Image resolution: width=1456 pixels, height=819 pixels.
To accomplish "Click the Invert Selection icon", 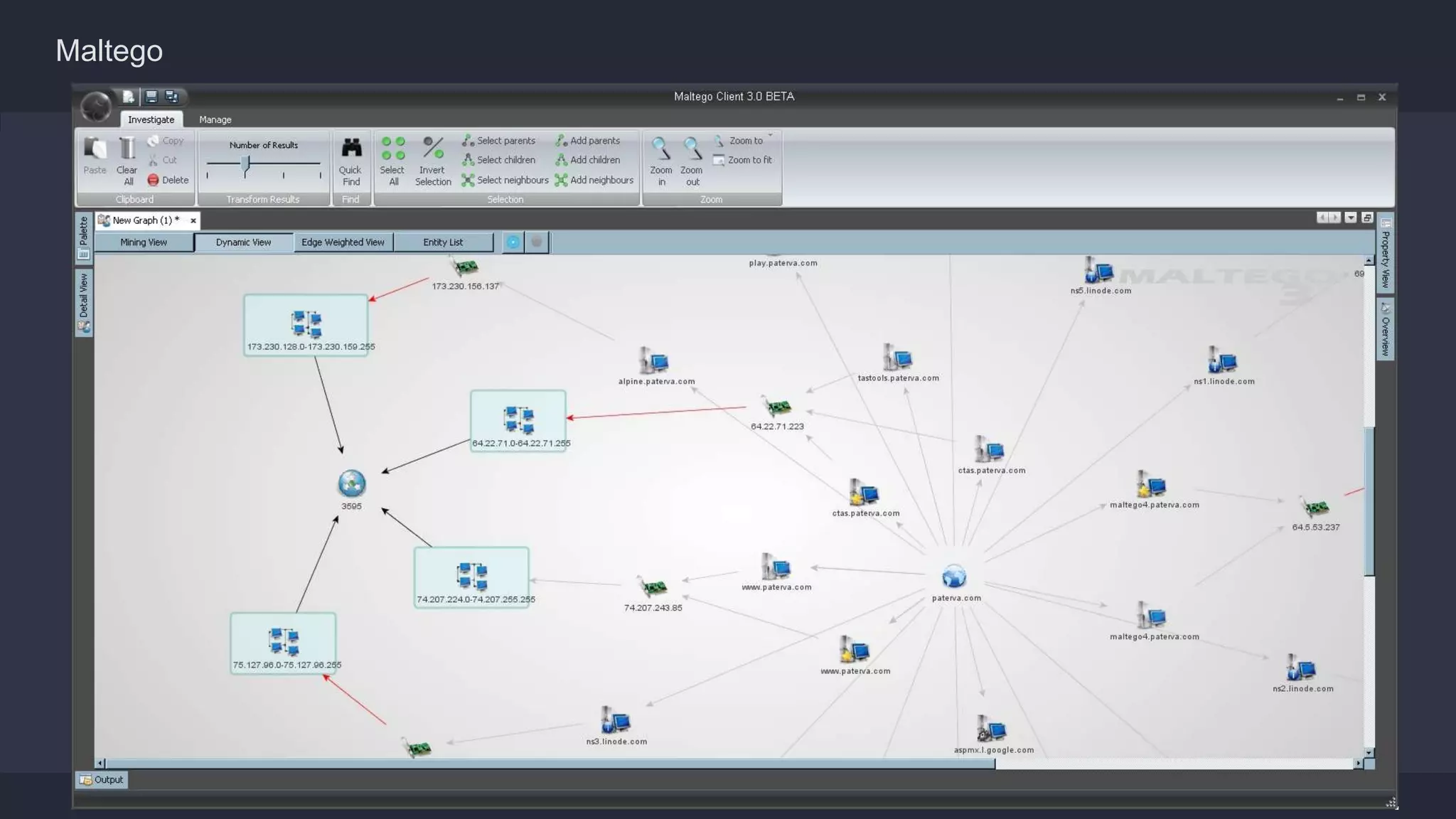I will point(433,149).
